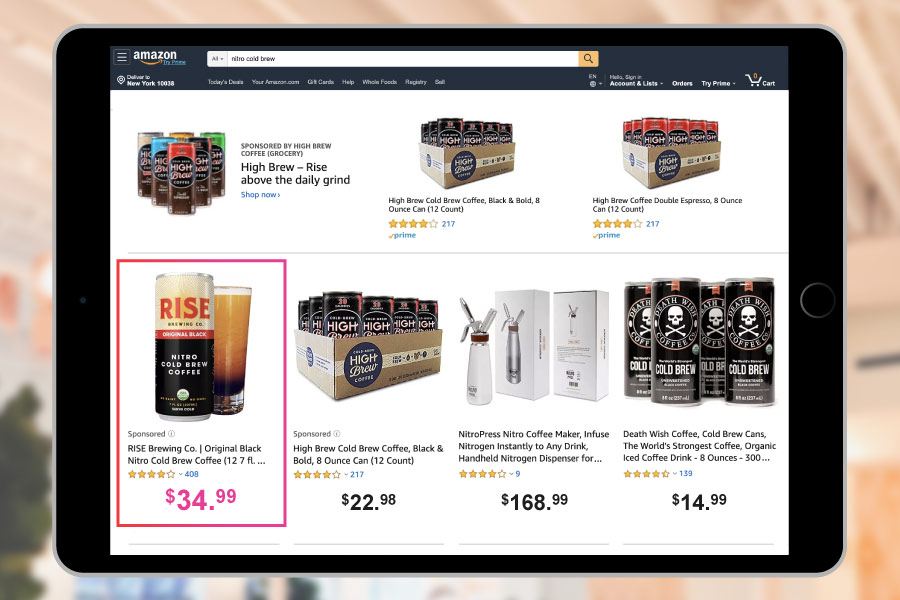Screen dimensions: 900x600
Task: Click the orange search magnifier button
Action: point(588,59)
